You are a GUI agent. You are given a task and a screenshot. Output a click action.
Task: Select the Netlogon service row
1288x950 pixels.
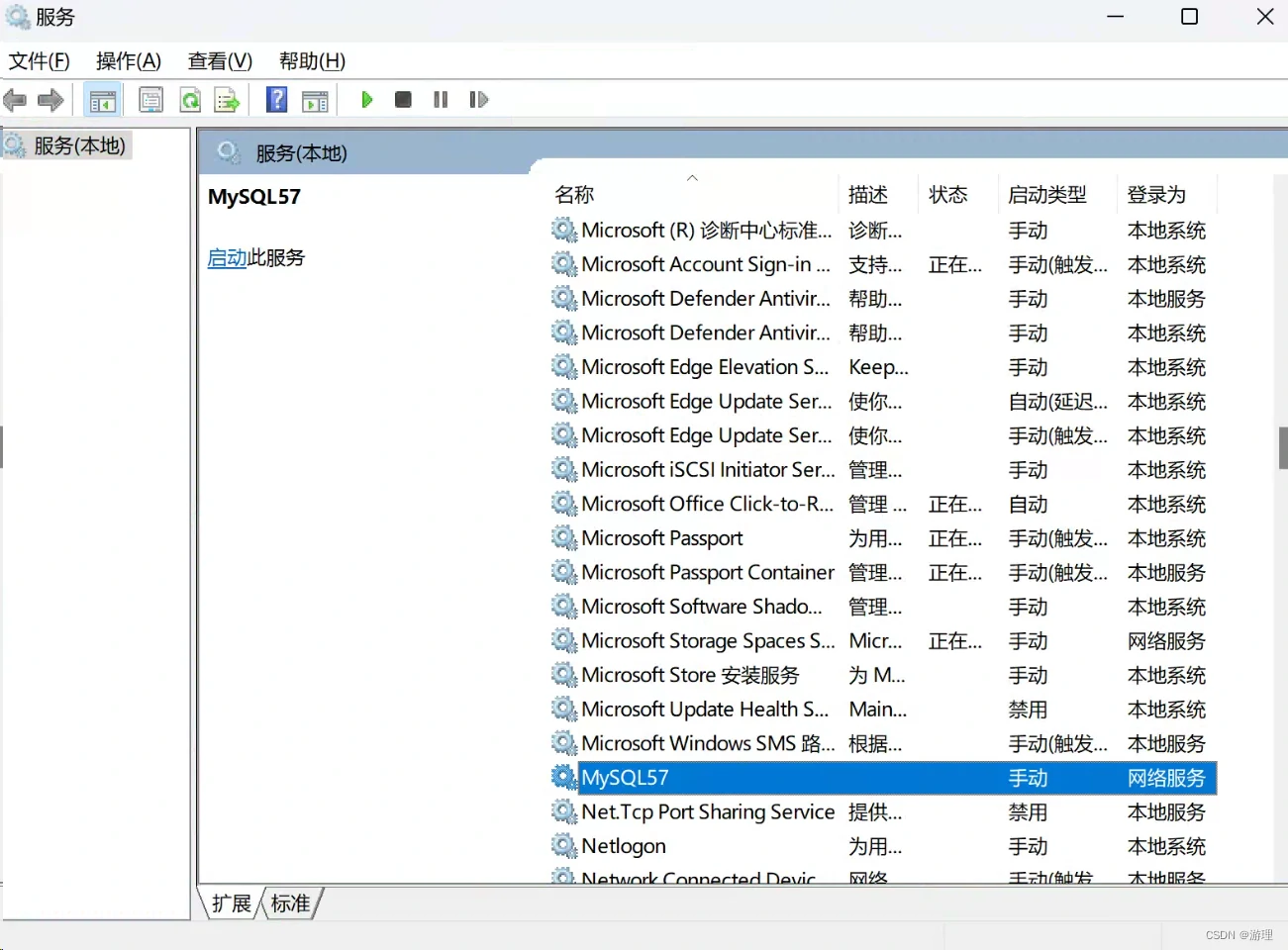pyautogui.click(x=624, y=846)
